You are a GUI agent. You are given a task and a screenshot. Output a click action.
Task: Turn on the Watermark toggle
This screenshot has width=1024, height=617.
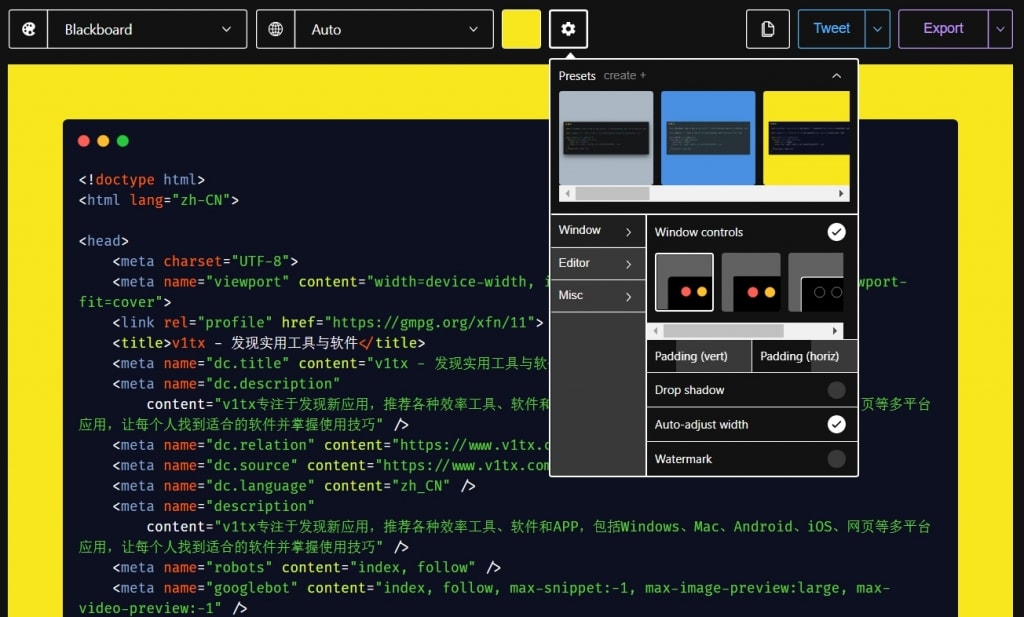836,459
